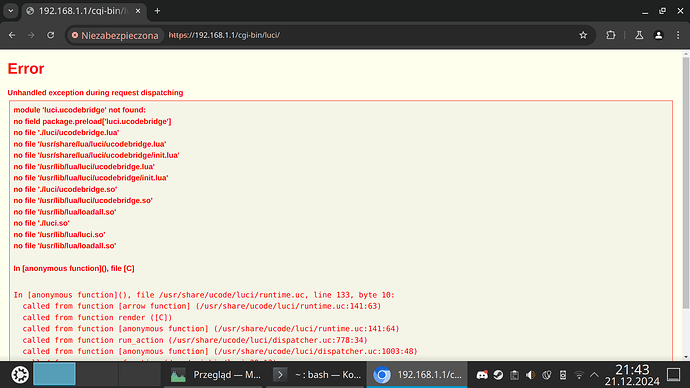The height and width of the screenshot is (388, 690).
Task: Open Steam tray icon
Action: (x=498, y=375)
